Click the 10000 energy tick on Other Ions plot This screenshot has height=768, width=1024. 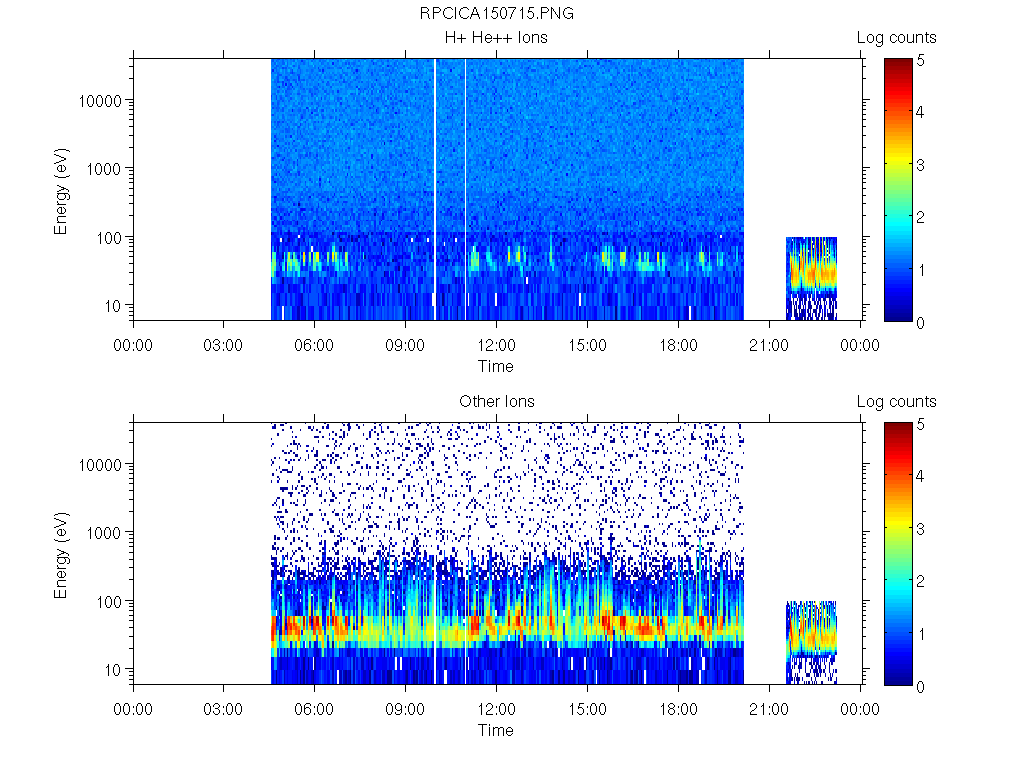(x=100, y=465)
